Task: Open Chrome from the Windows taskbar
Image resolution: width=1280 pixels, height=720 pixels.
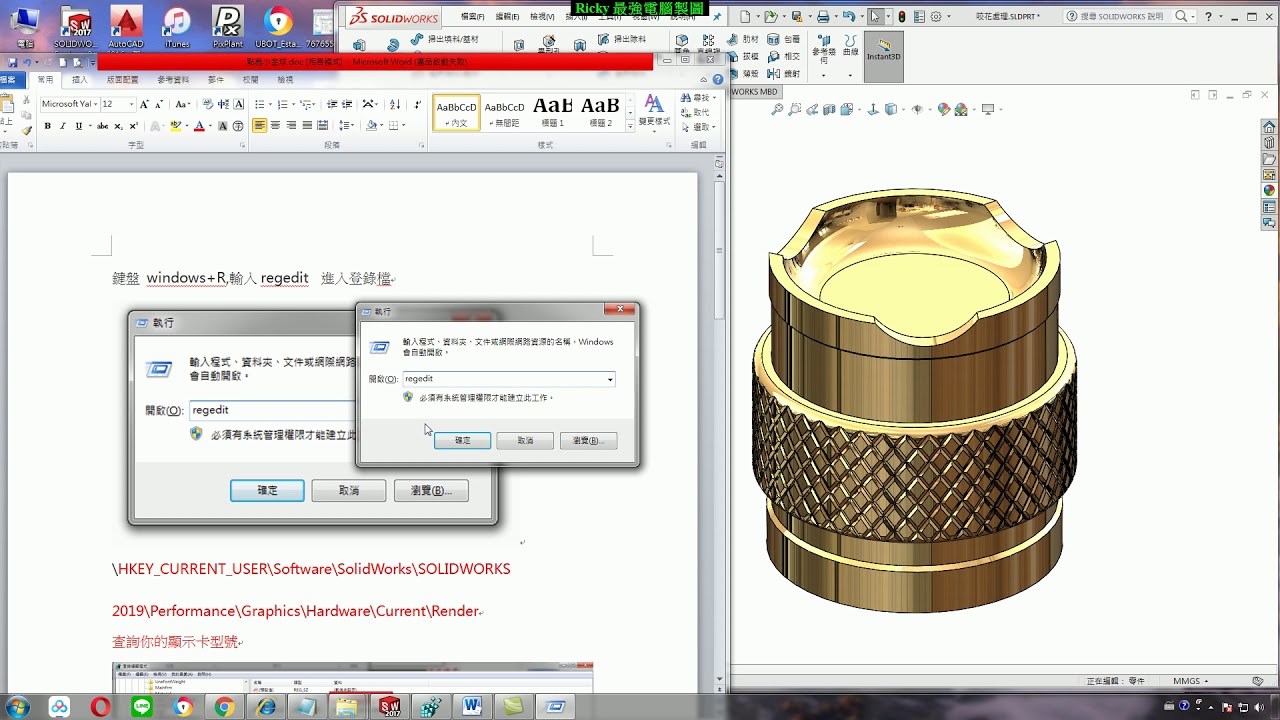Action: click(224, 707)
